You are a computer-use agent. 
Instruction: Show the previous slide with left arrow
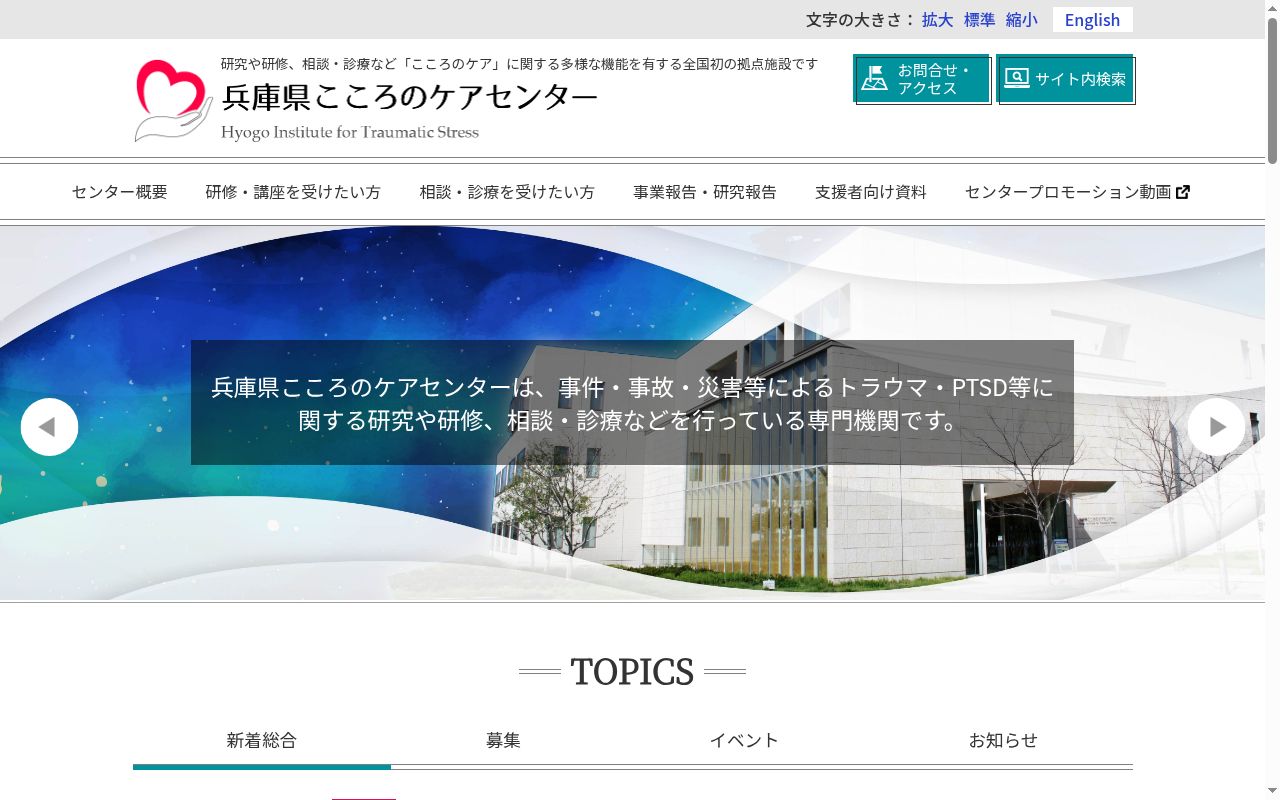49,427
